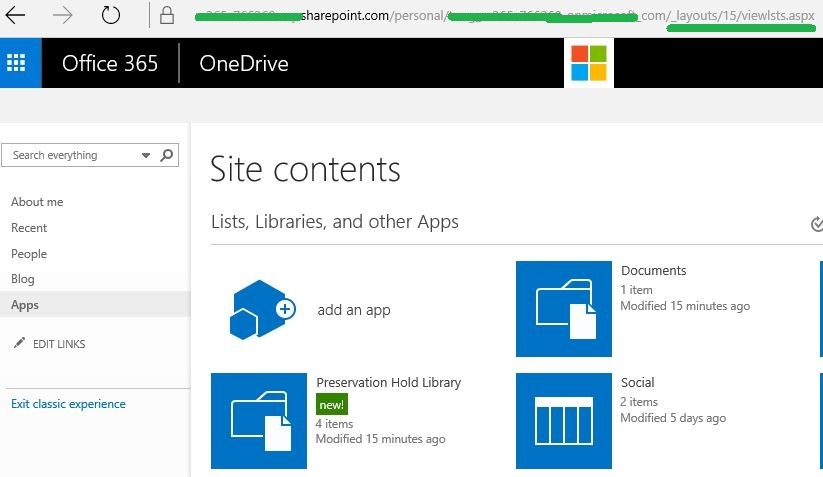Click the search magnifier icon
Screen dimensions: 823x477
click(x=166, y=155)
